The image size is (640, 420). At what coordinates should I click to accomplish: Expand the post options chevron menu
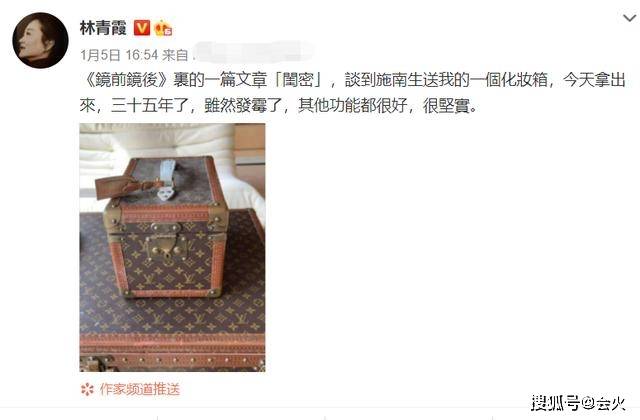click(x=629, y=18)
